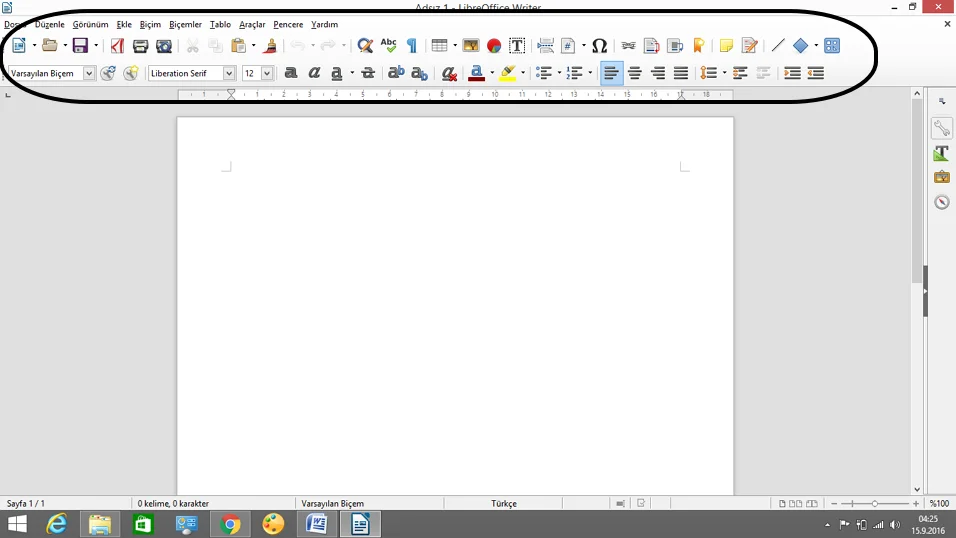Click the Türkçe language status field
956x538 pixels.
[504, 503]
